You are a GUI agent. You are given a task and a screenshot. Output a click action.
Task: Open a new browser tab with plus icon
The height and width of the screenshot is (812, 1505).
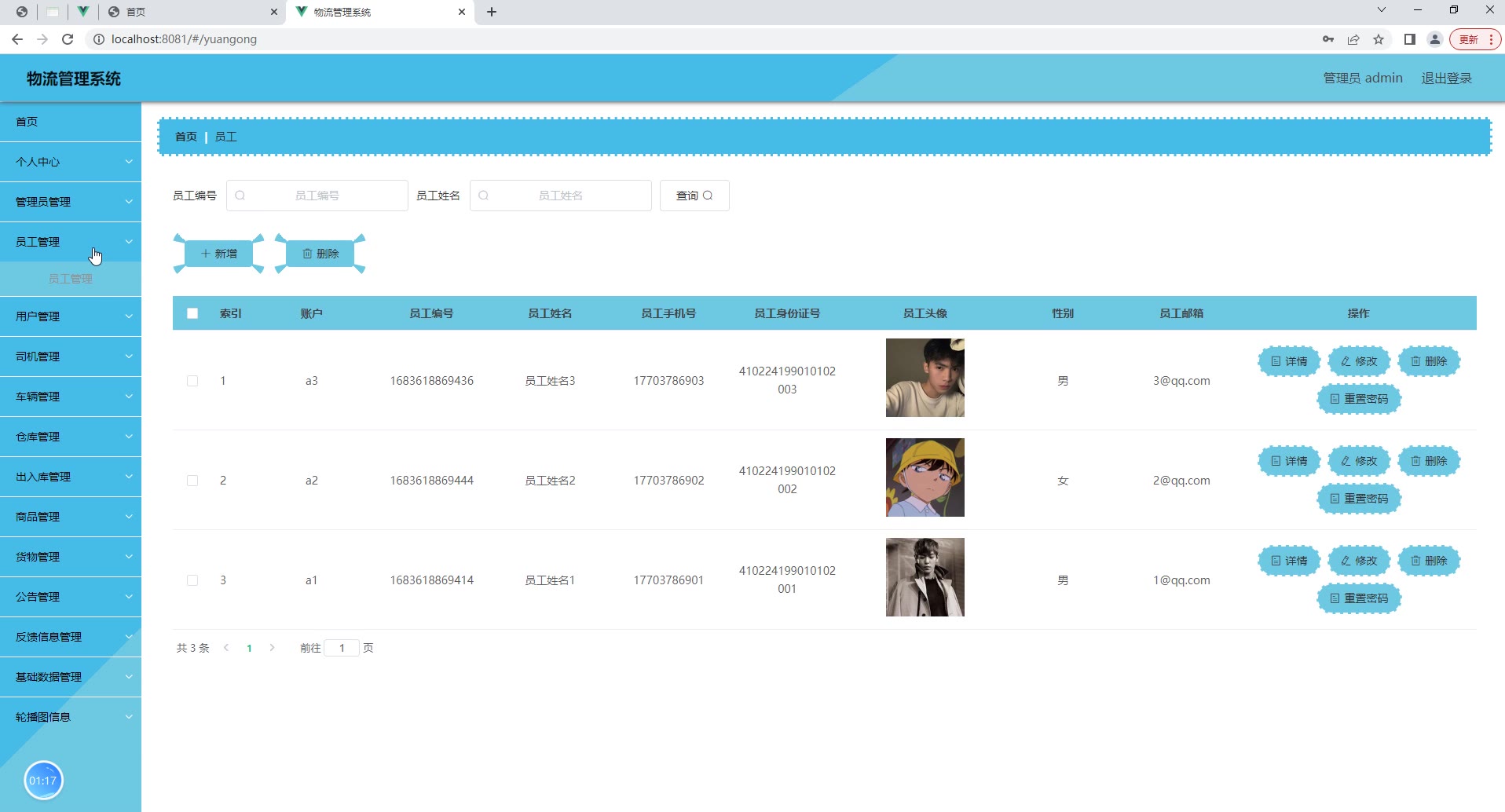tap(492, 12)
